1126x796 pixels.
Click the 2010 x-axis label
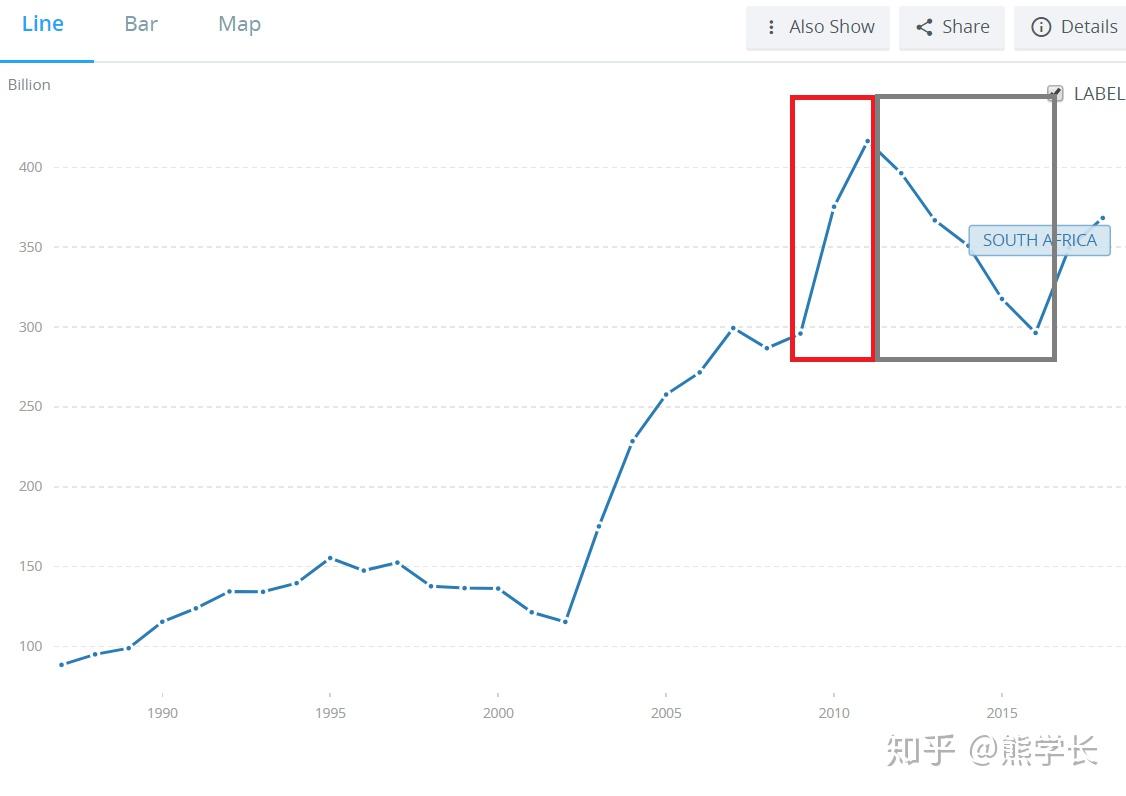834,713
